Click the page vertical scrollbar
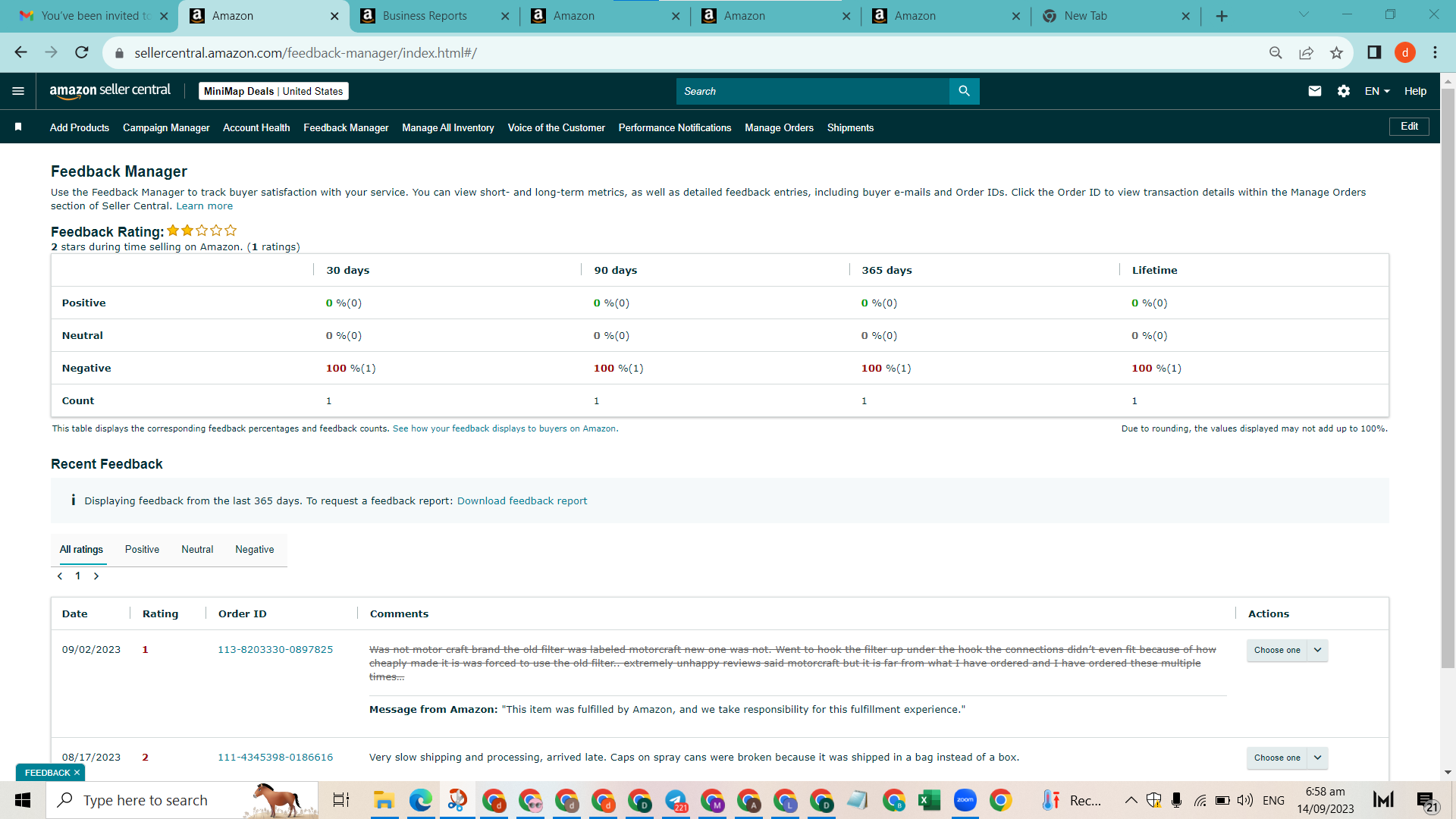The width and height of the screenshot is (1456, 819). (1448, 379)
